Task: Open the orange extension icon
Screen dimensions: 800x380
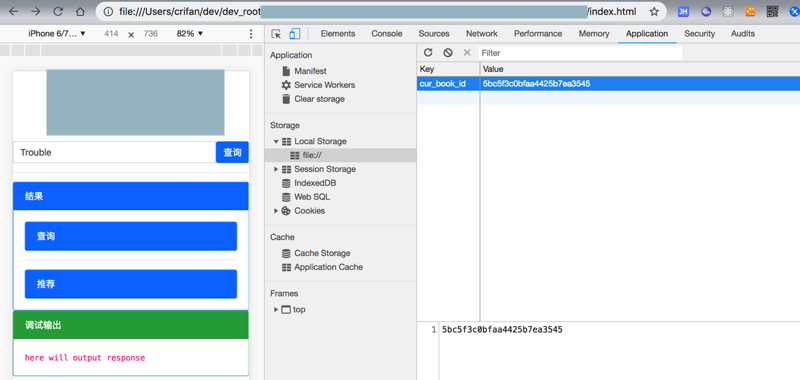Action: (750, 11)
